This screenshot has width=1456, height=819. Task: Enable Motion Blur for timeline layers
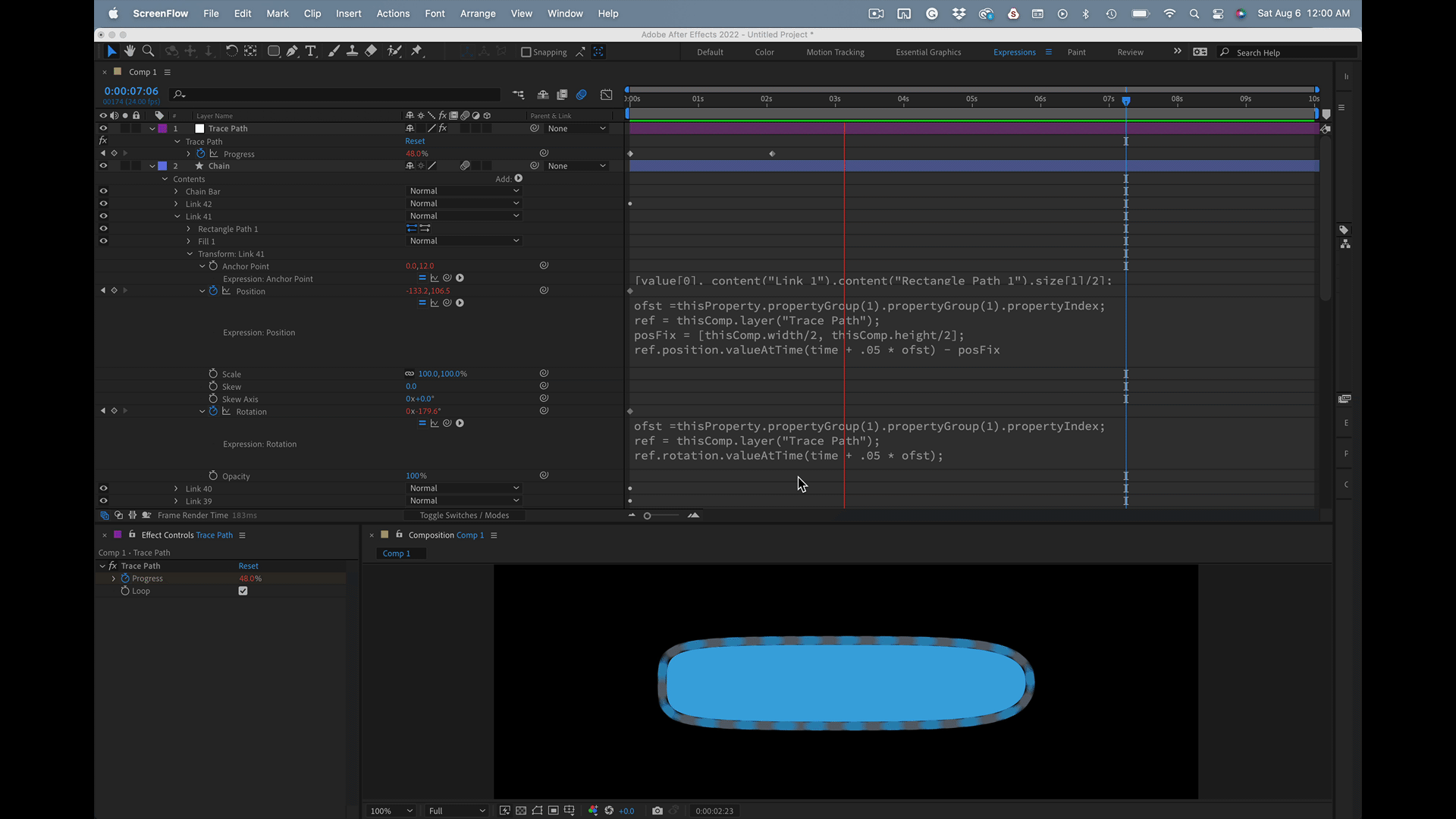(x=582, y=95)
